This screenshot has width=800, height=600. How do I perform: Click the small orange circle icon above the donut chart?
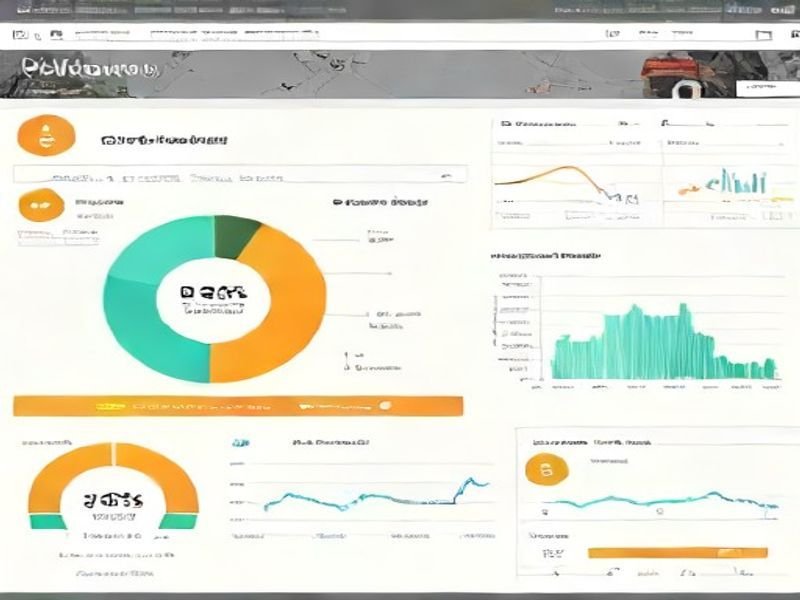[x=40, y=206]
